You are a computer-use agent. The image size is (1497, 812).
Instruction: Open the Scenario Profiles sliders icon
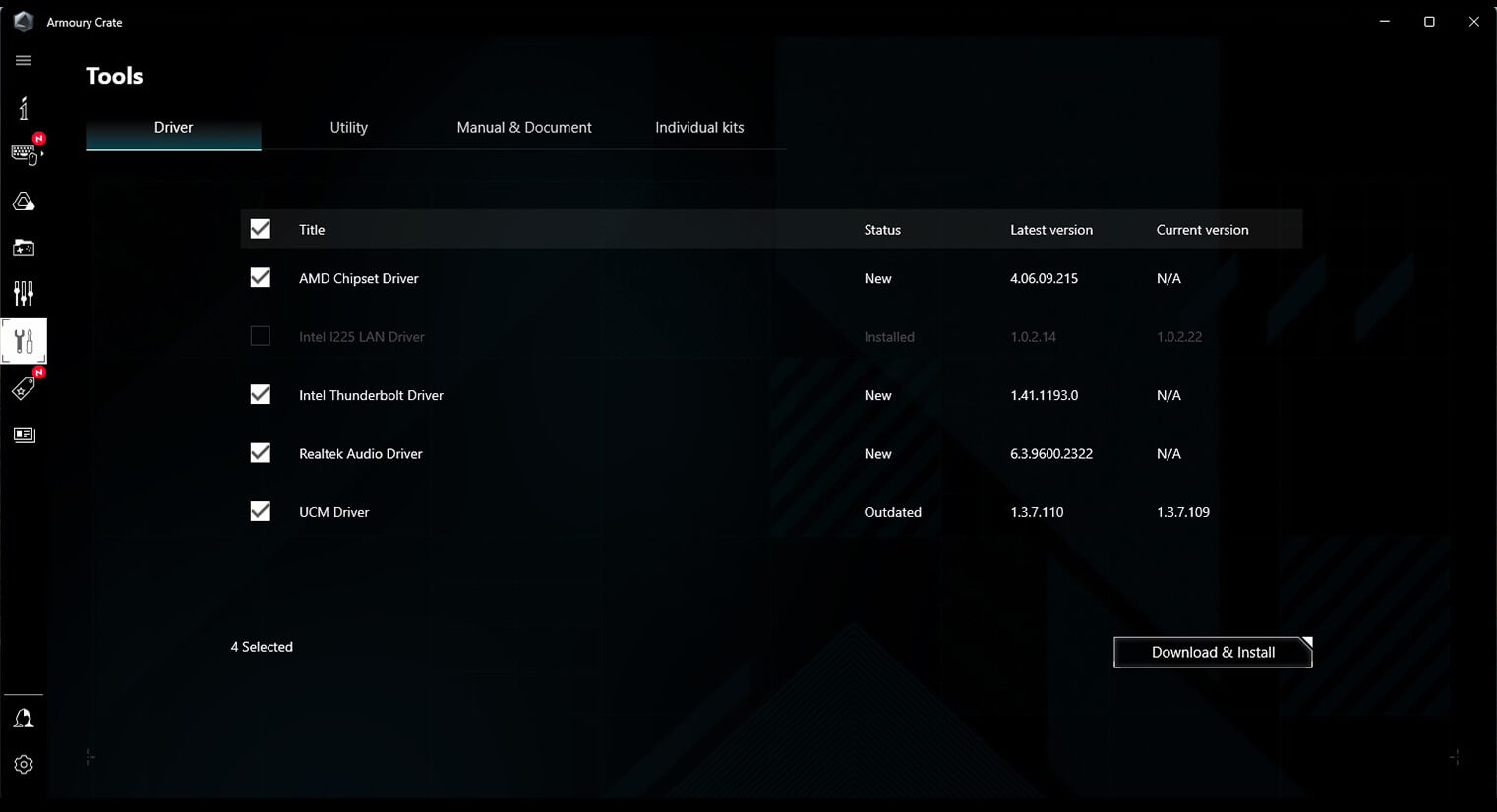[x=24, y=293]
